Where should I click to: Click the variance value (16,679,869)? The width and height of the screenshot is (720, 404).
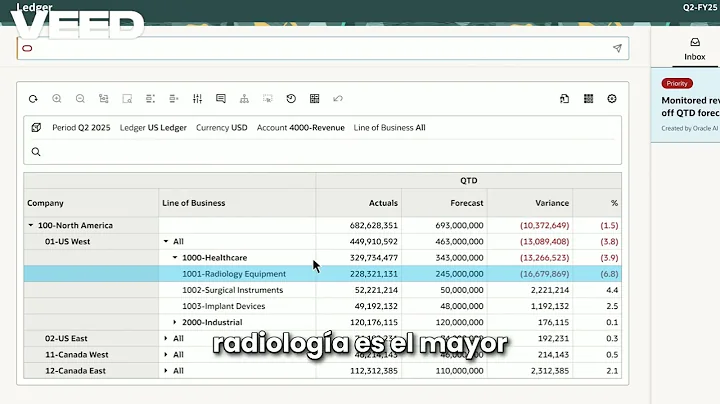coord(545,274)
